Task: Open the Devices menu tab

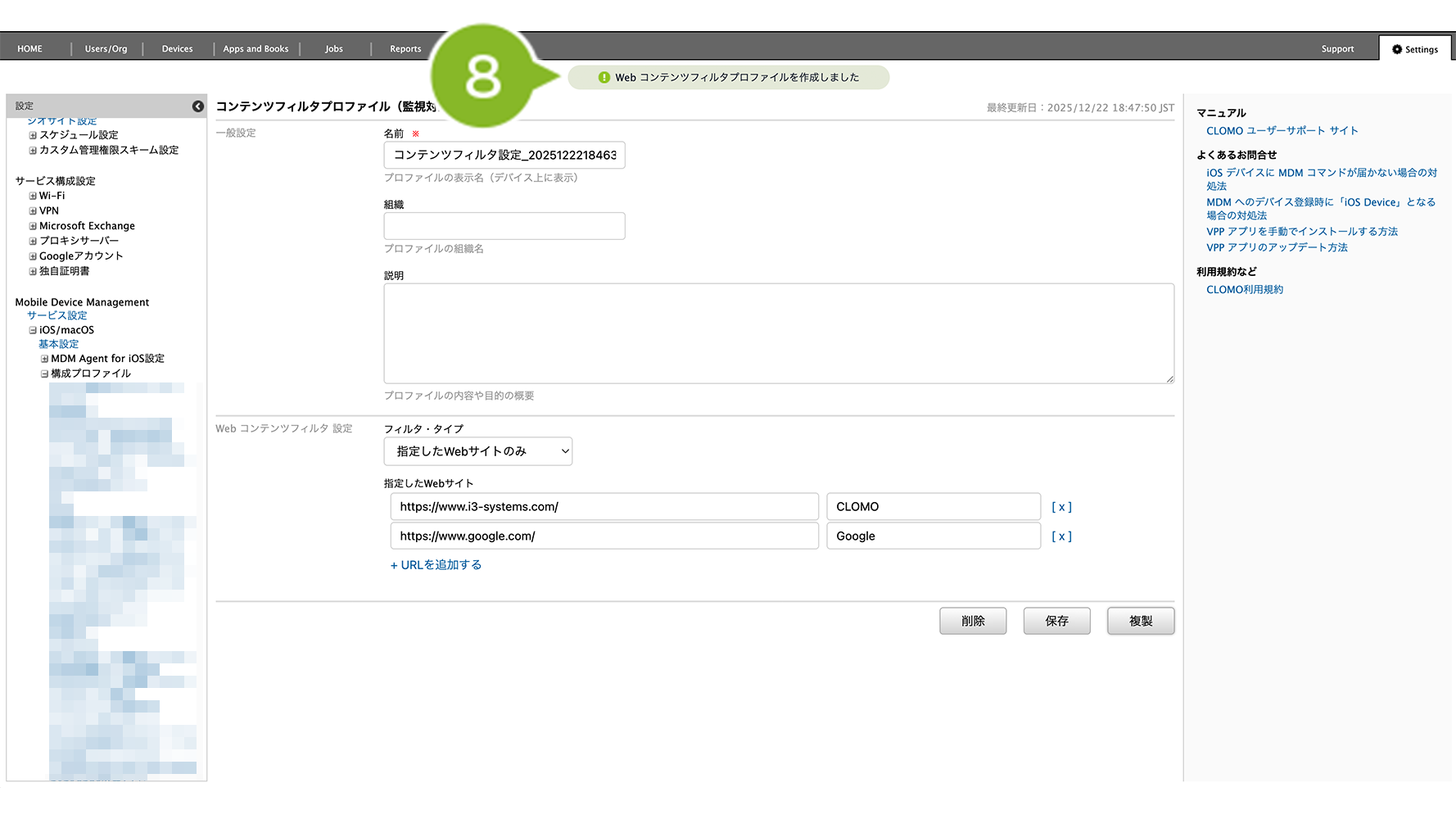Action: click(x=177, y=49)
